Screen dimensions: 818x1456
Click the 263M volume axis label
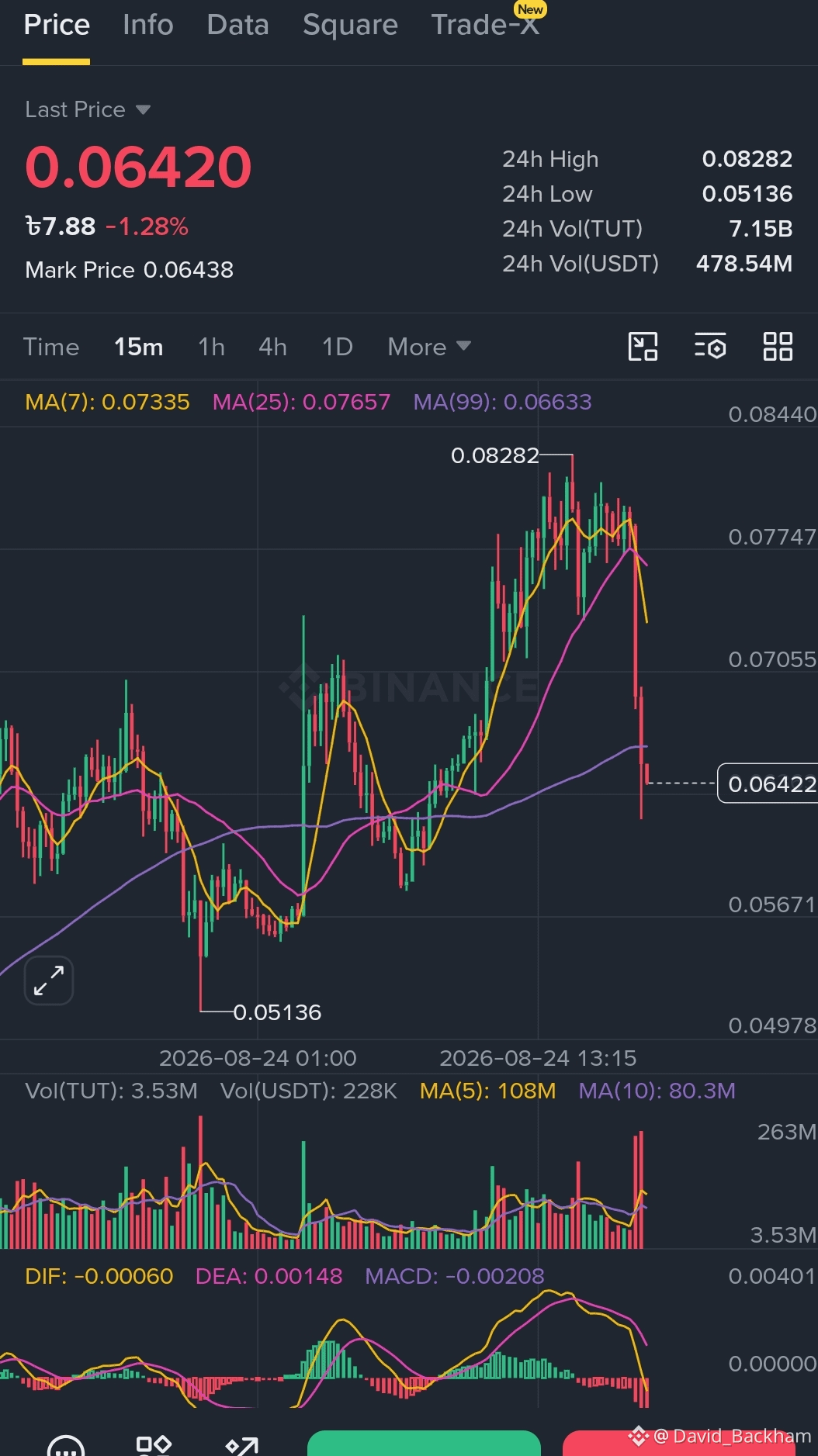(x=786, y=1132)
